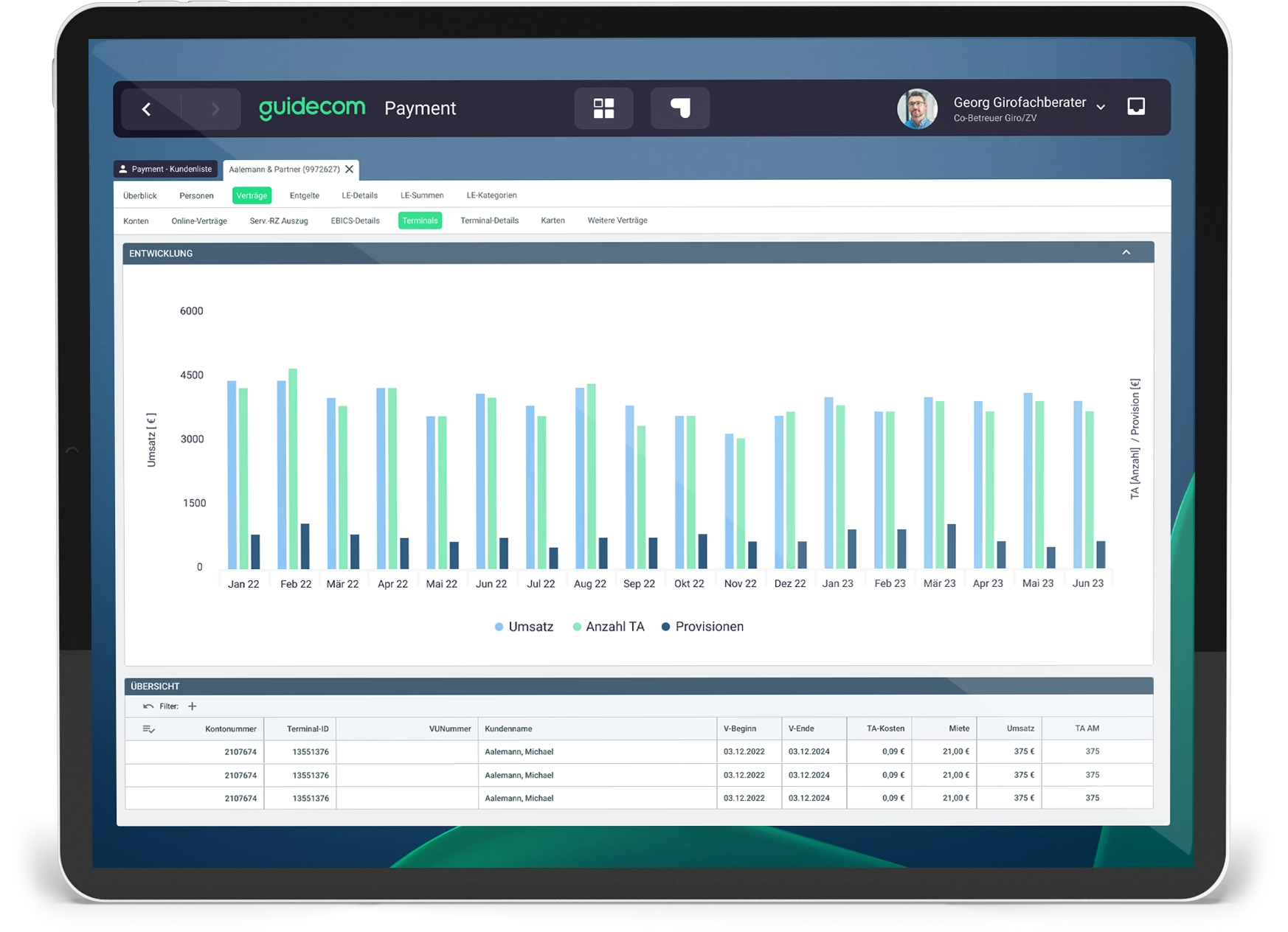Viewport: 1288px width, 932px height.
Task: Go to the Entgelte tab
Action: click(305, 196)
